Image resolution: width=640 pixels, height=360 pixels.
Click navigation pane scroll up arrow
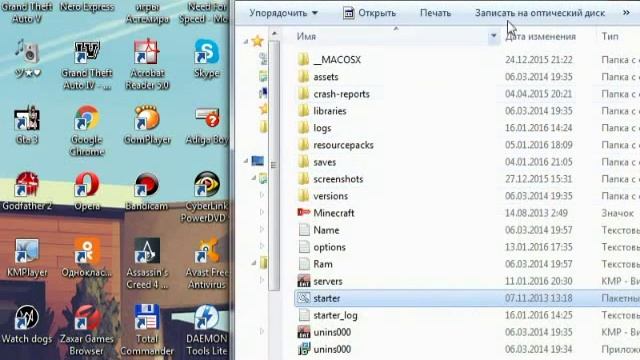(x=274, y=33)
